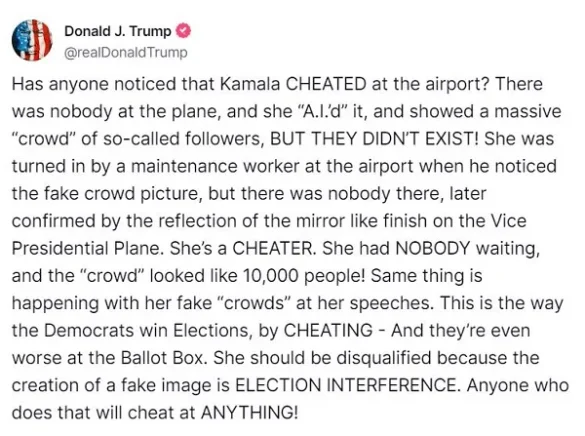
Task: Click the phrase BUT THEY DIDN'T EXIST!
Action: 374,139
